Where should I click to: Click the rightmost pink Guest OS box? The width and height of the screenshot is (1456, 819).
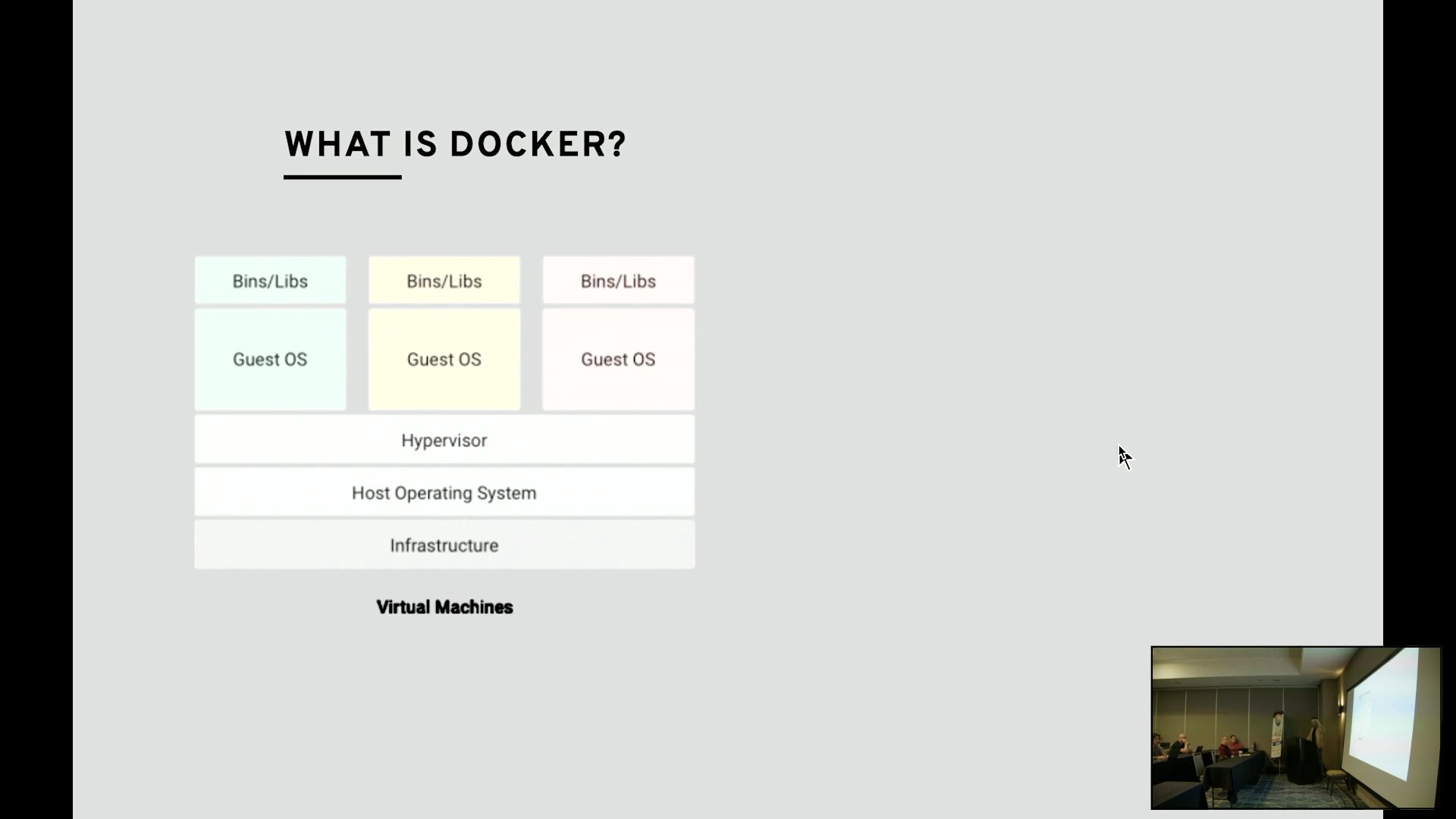click(618, 359)
